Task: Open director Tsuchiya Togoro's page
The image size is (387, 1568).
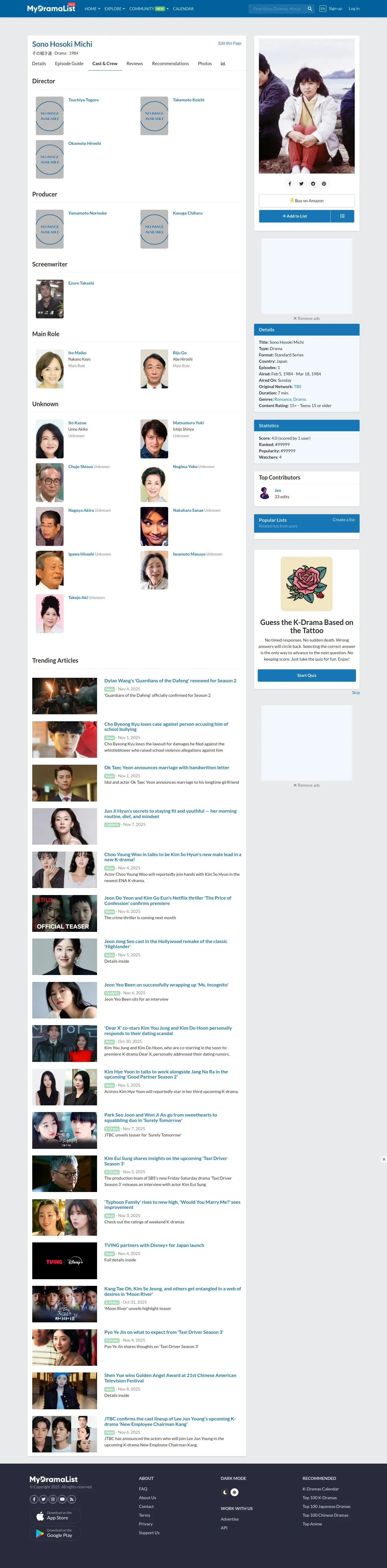Action: pos(83,100)
